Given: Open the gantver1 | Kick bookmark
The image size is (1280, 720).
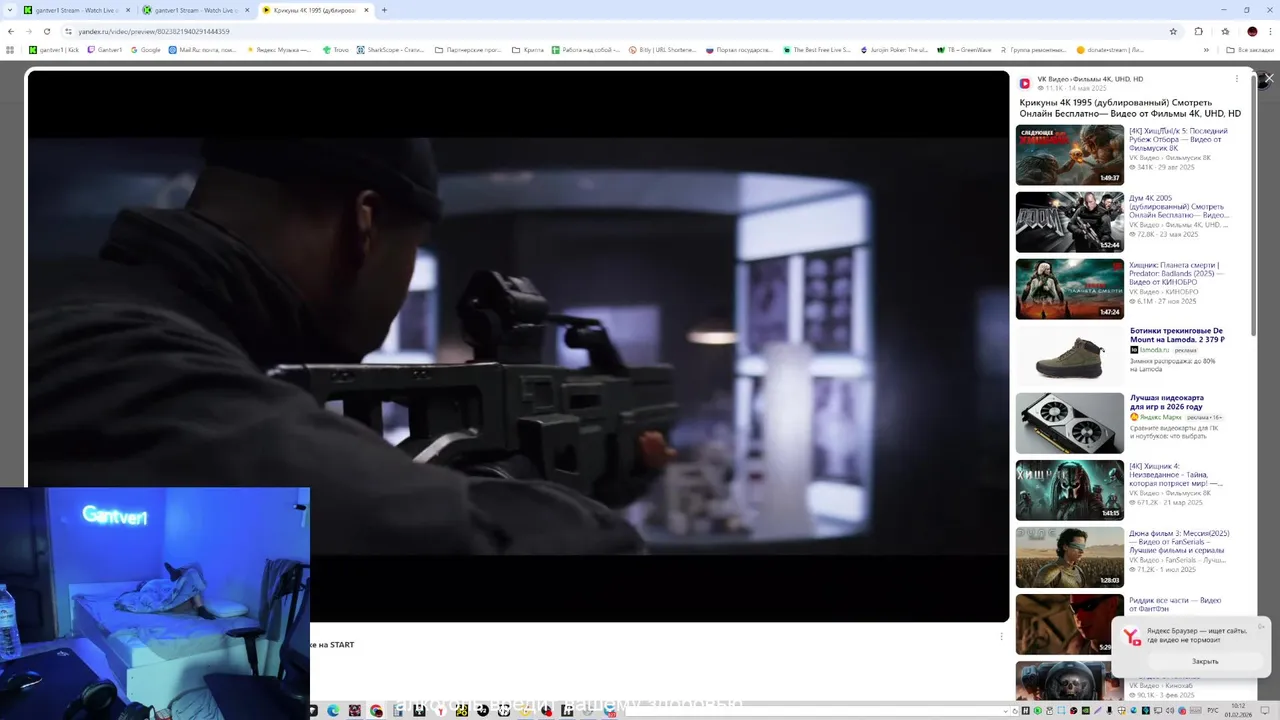Looking at the screenshot, I should pyautogui.click(x=54, y=49).
